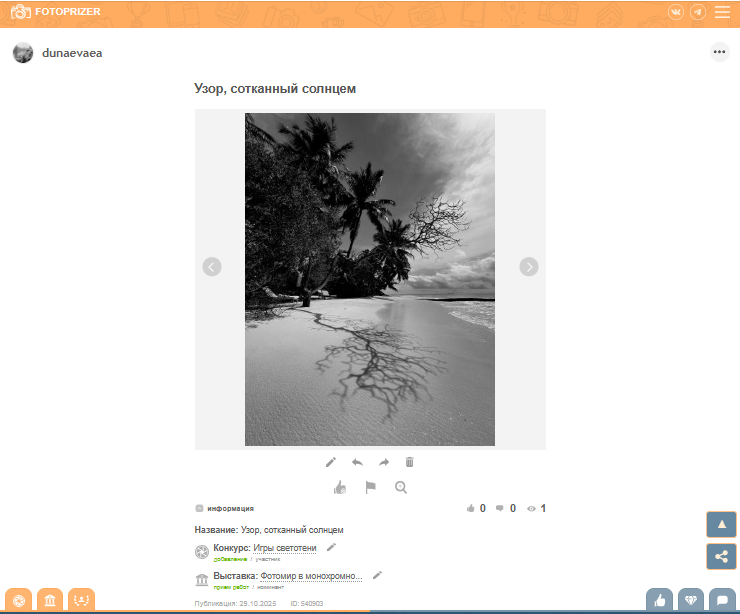Open the three-dots options menu

pos(719,52)
